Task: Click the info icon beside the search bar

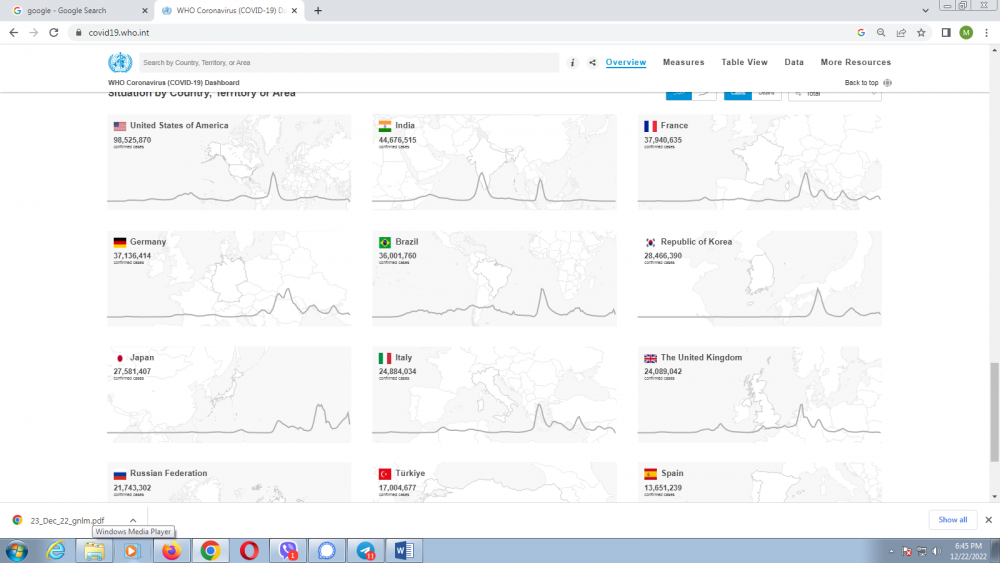Action: (573, 63)
